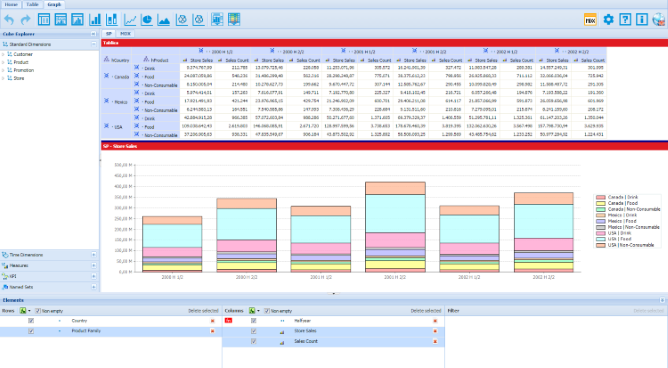Open settings via the gear icon
Image resolution: width=668 pixels, height=368 pixels.
point(608,20)
